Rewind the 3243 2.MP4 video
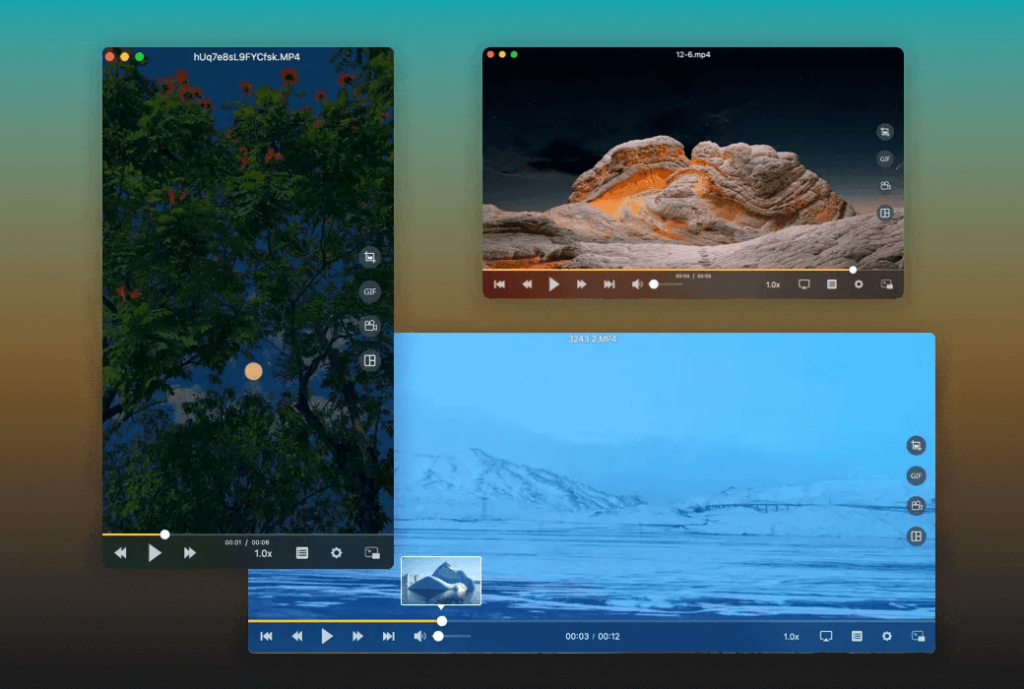1024x689 pixels. point(296,636)
